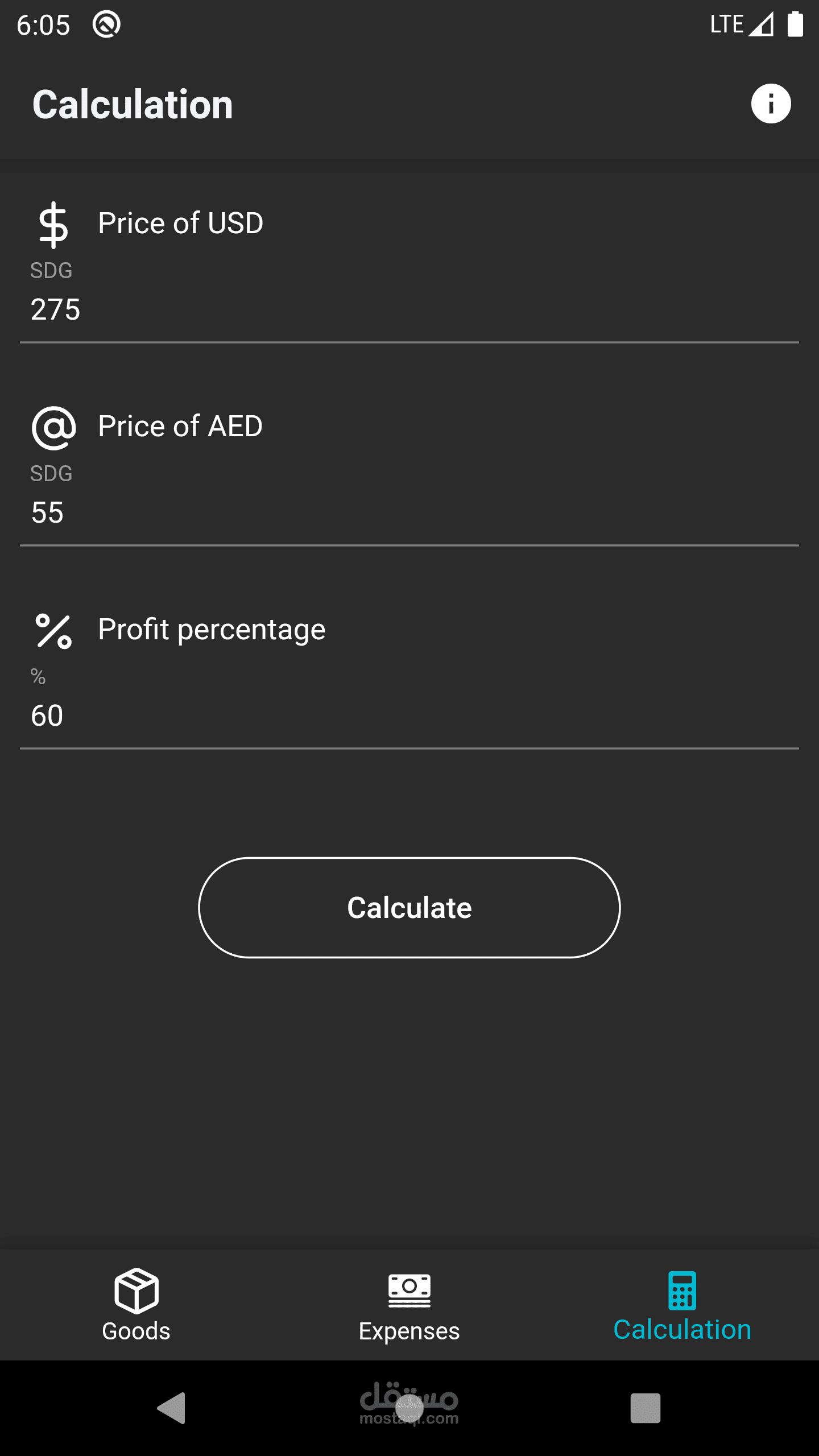The image size is (819, 1456).
Task: Click the at-sign AED icon
Action: click(53, 428)
